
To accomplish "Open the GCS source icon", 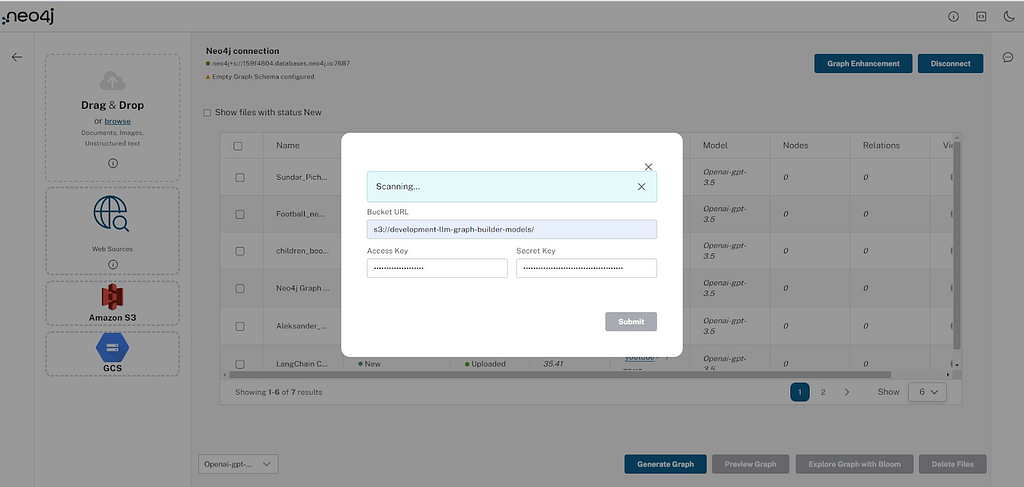I will [x=112, y=347].
